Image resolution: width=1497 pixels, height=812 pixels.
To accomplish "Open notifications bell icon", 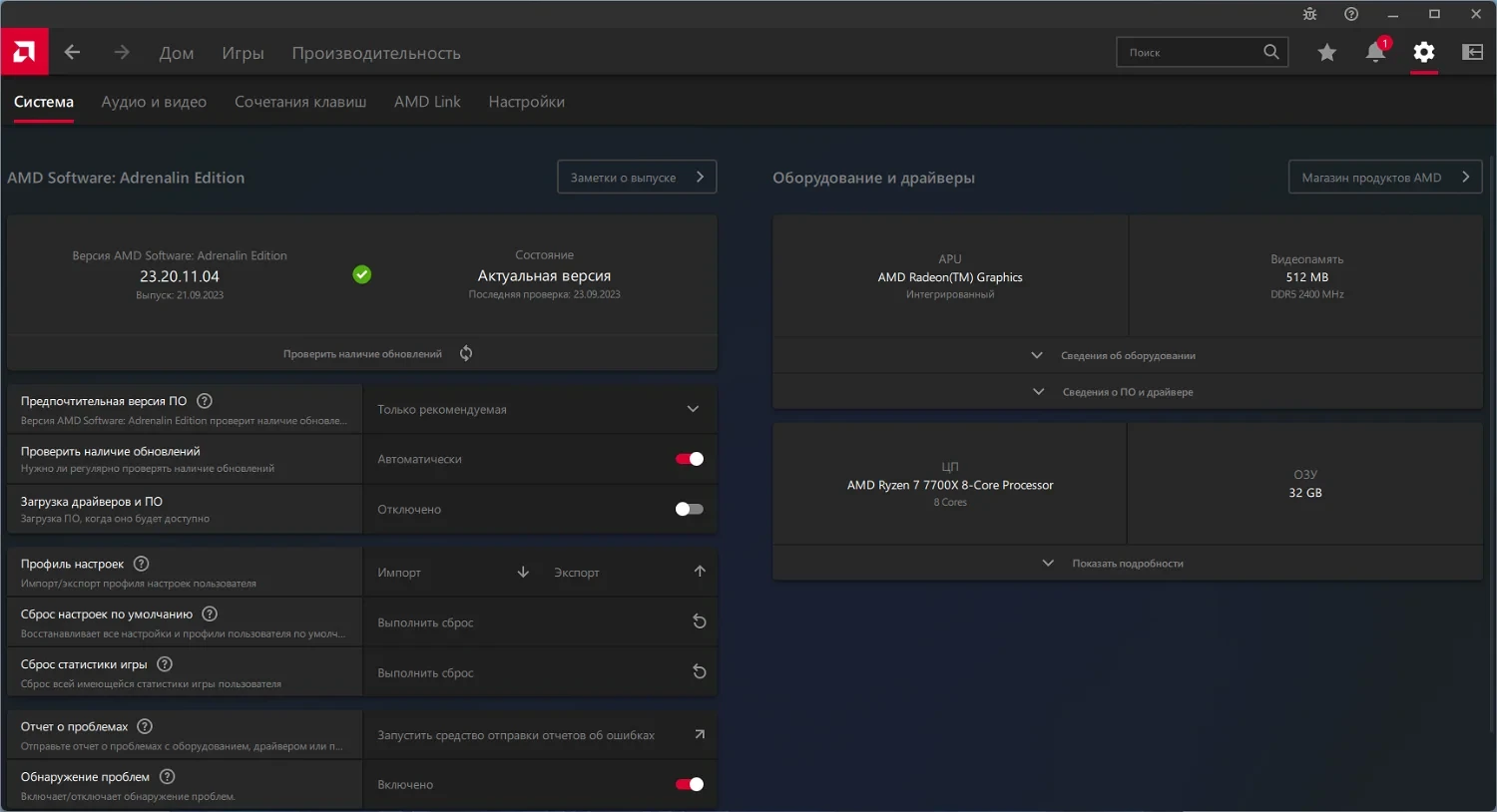I will 1376,52.
